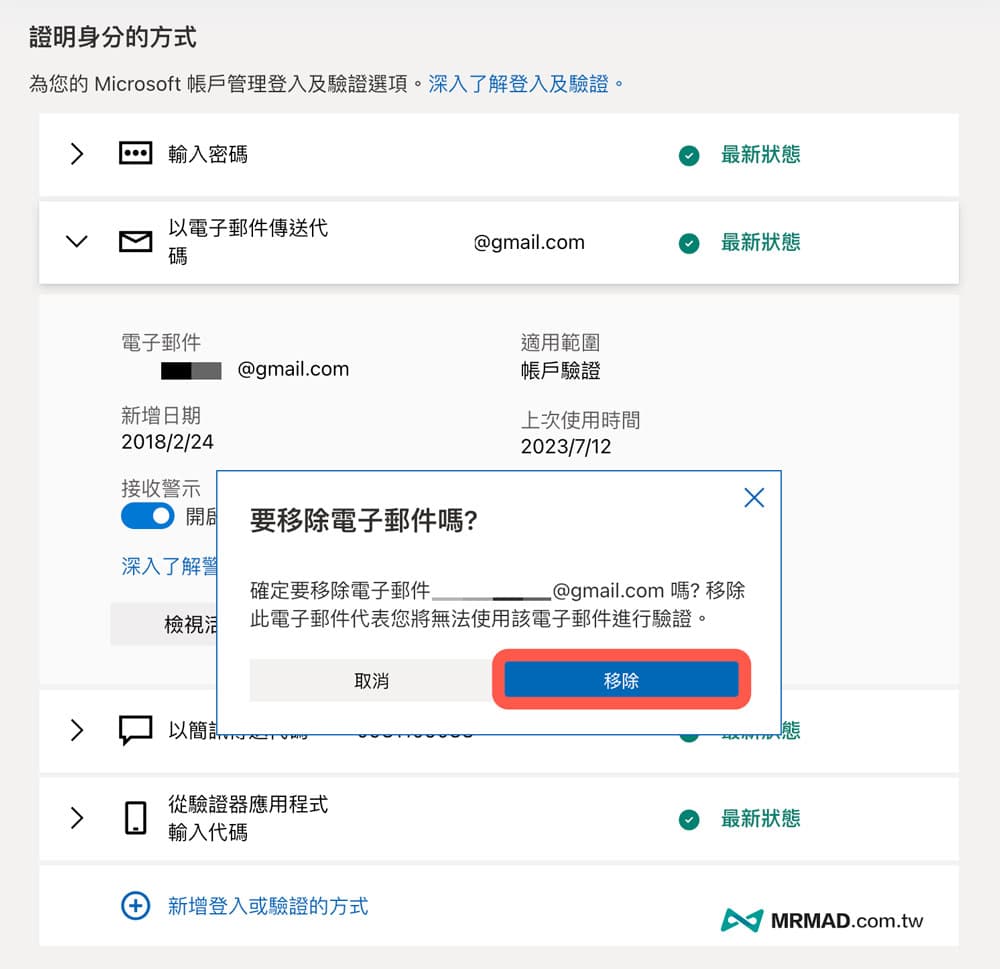Confirm with the blue 移除 button
Image resolution: width=1000 pixels, height=969 pixels.
(x=621, y=680)
